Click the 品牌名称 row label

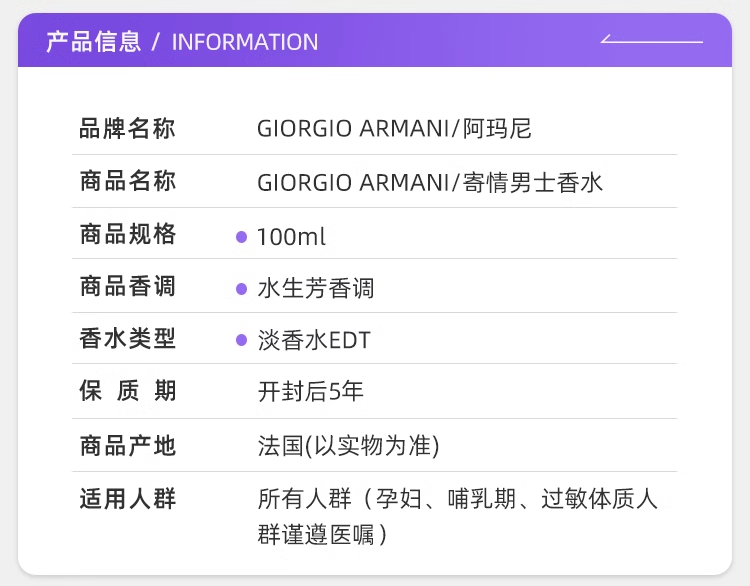(128, 129)
